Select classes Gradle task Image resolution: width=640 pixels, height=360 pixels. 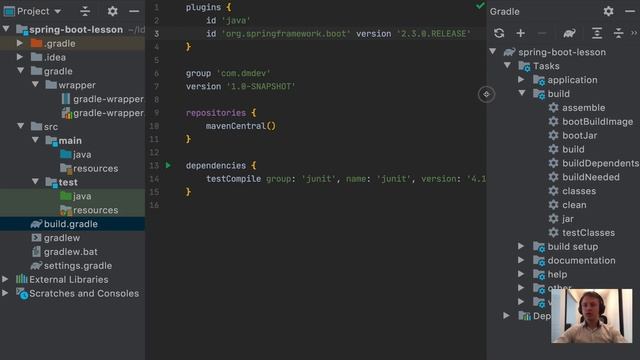[572, 191]
